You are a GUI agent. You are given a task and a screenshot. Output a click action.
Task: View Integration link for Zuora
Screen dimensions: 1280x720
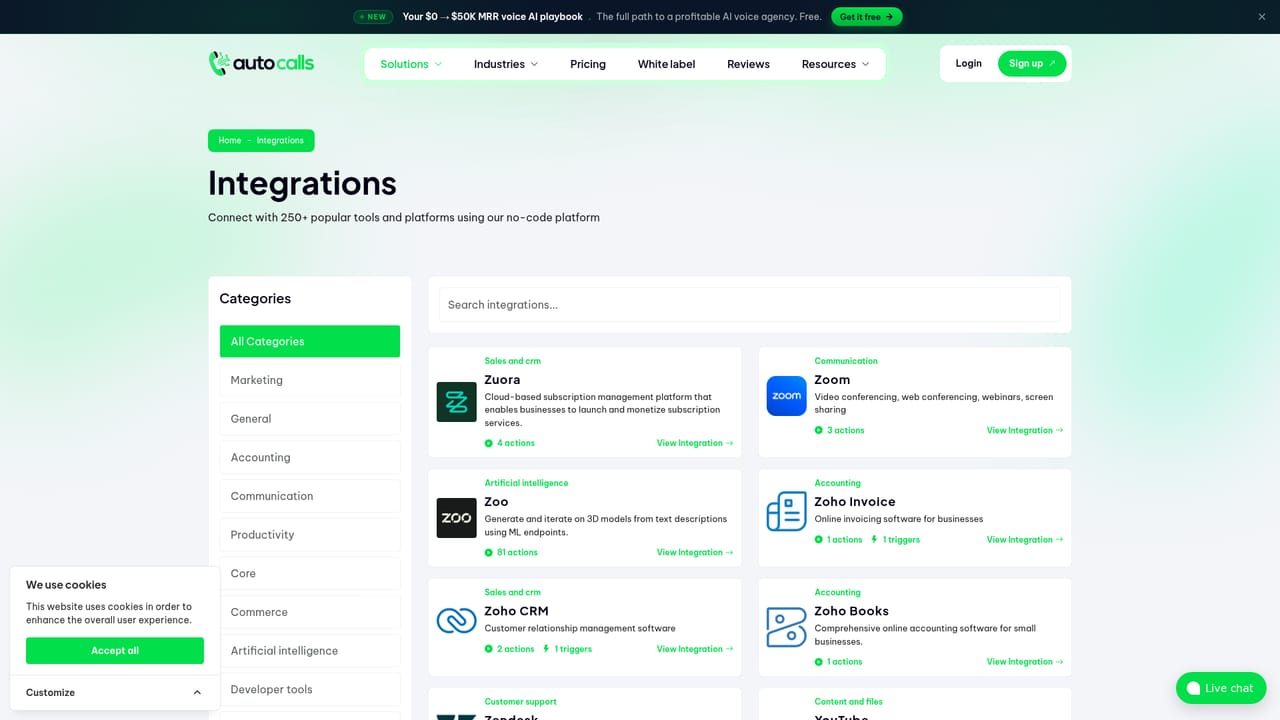click(x=695, y=443)
